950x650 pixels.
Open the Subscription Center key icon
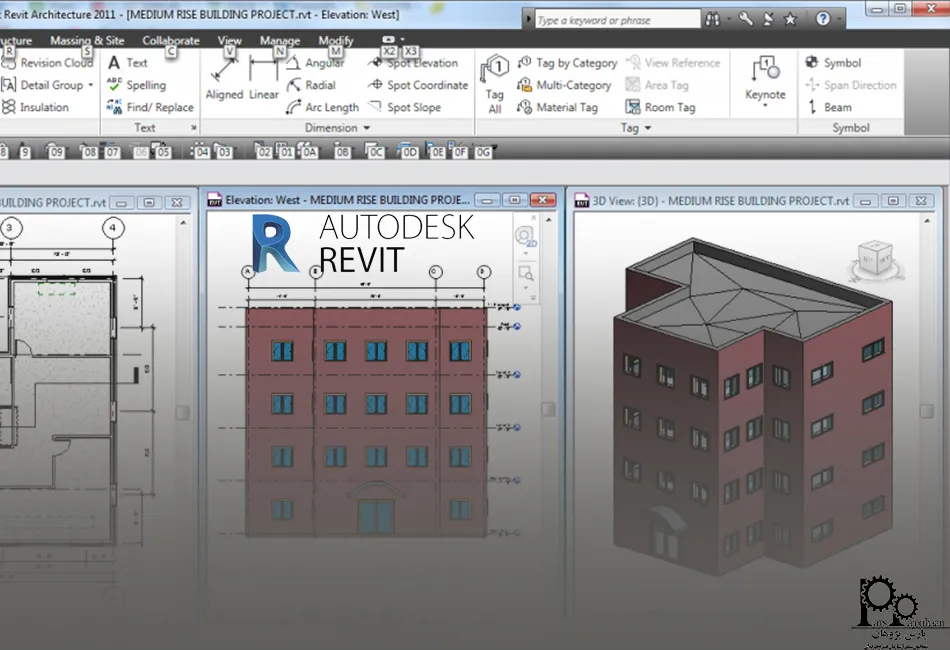point(746,19)
